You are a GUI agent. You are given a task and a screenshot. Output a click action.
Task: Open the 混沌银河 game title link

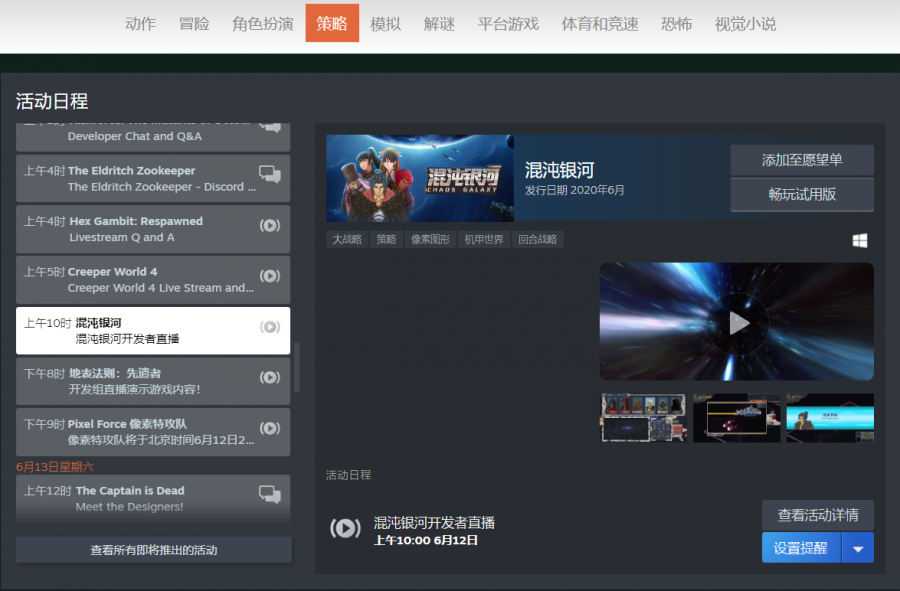coord(559,170)
